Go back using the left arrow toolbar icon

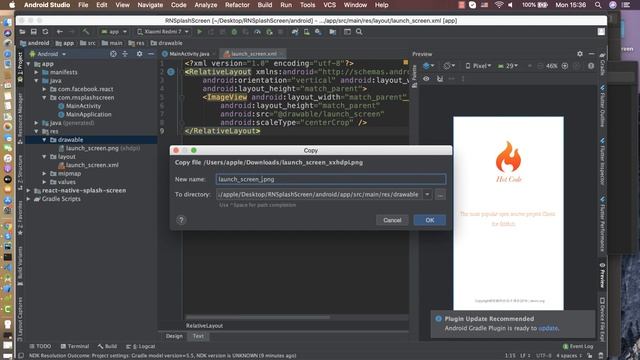tap(60, 31)
